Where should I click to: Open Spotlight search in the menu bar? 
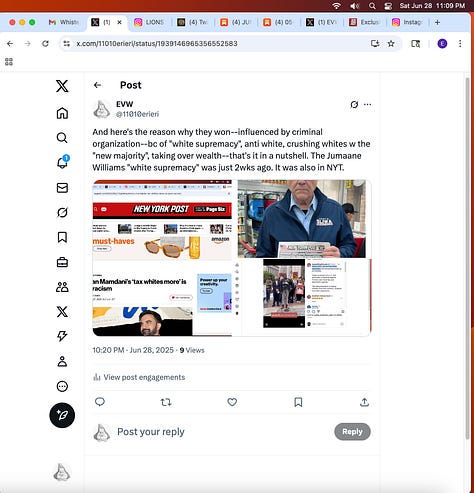pos(372,6)
